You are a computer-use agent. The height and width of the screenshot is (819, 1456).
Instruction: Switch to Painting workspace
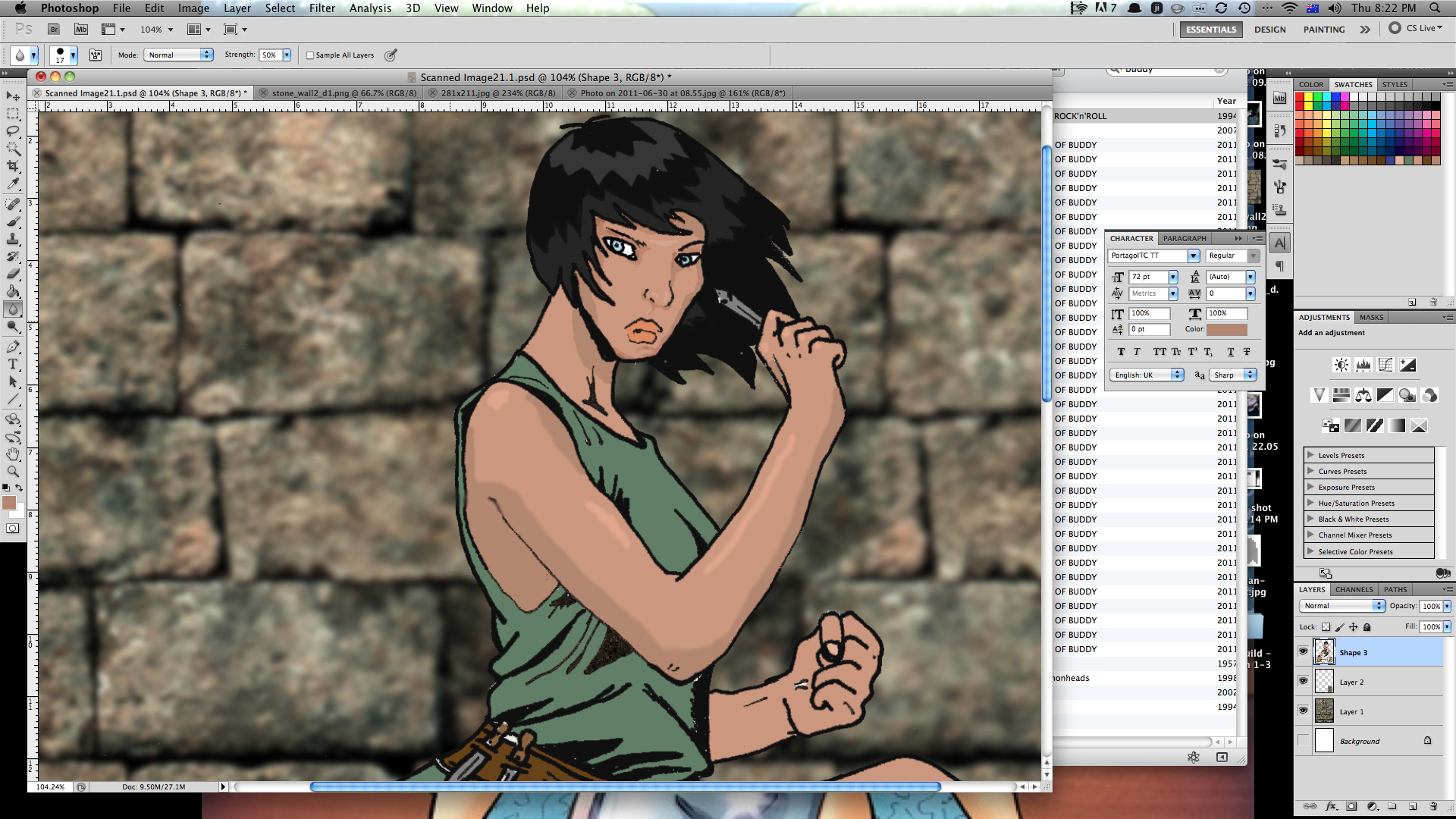point(1324,30)
